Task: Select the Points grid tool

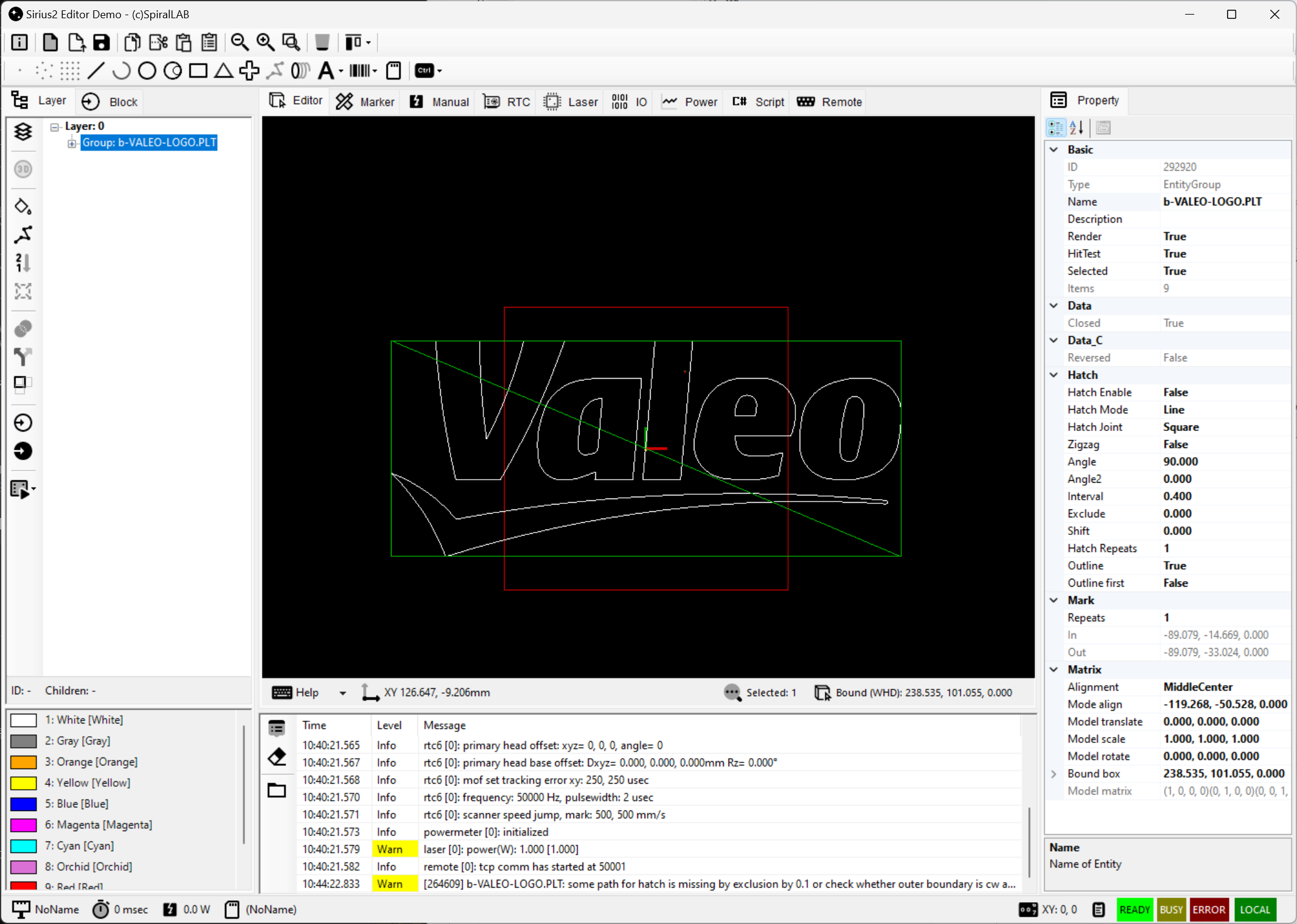Action: click(x=69, y=71)
